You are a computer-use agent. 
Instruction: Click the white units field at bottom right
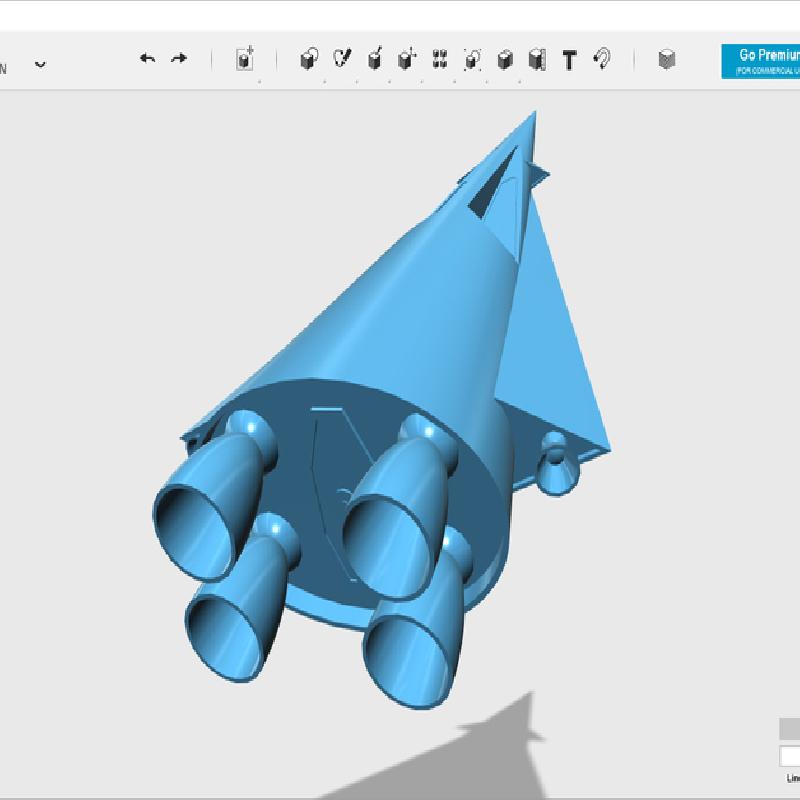click(x=790, y=756)
